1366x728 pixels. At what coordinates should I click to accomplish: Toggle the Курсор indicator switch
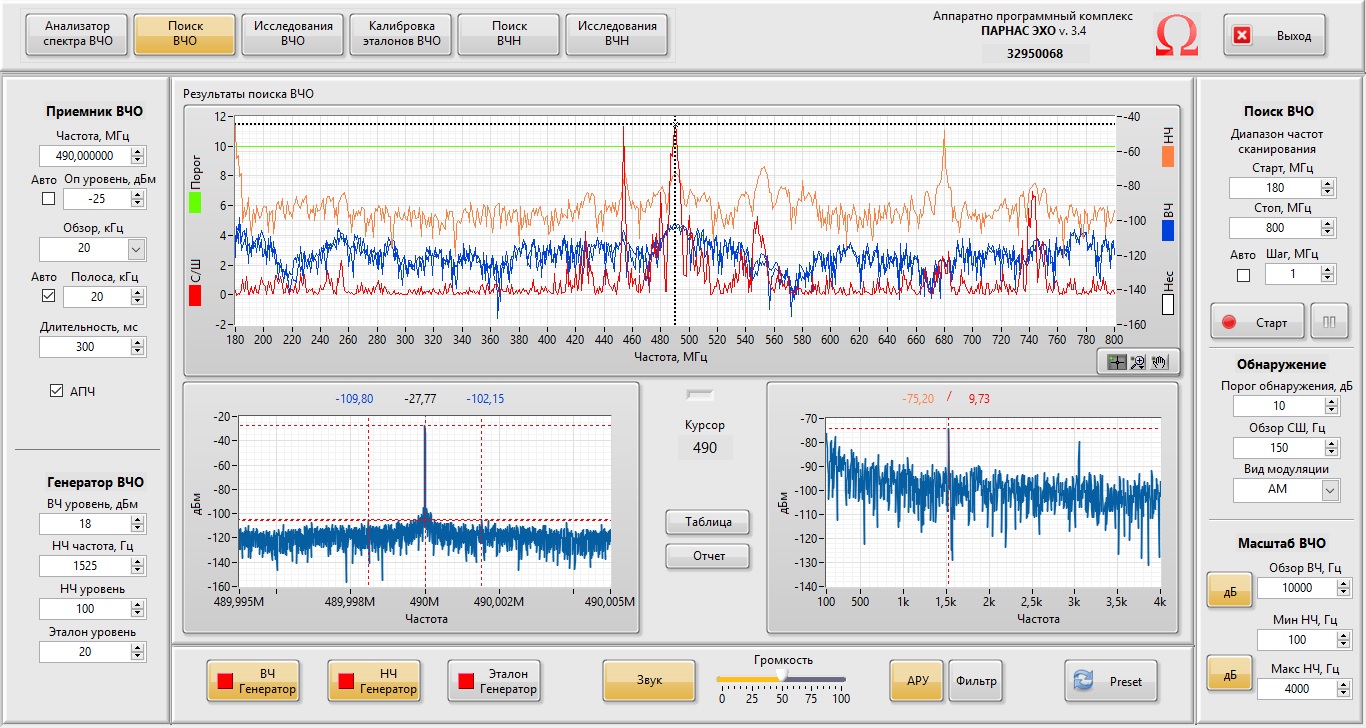tap(699, 394)
